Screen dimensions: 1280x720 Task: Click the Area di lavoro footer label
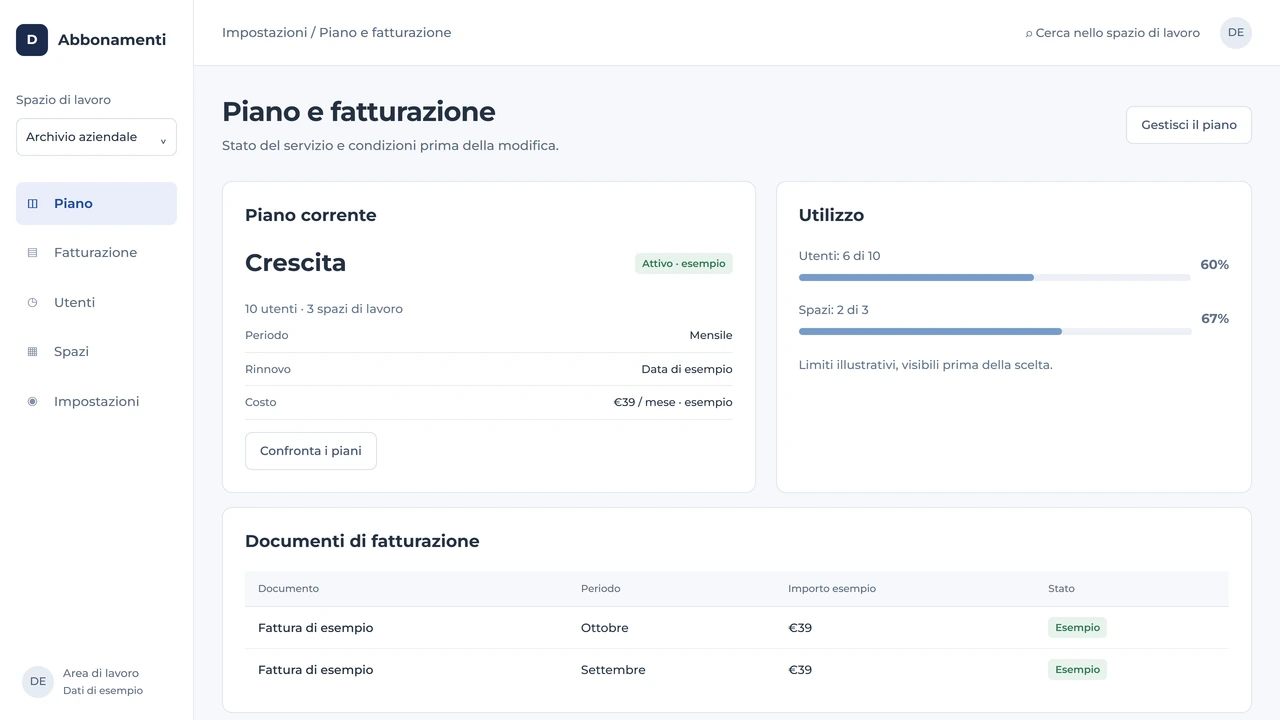[101, 674]
